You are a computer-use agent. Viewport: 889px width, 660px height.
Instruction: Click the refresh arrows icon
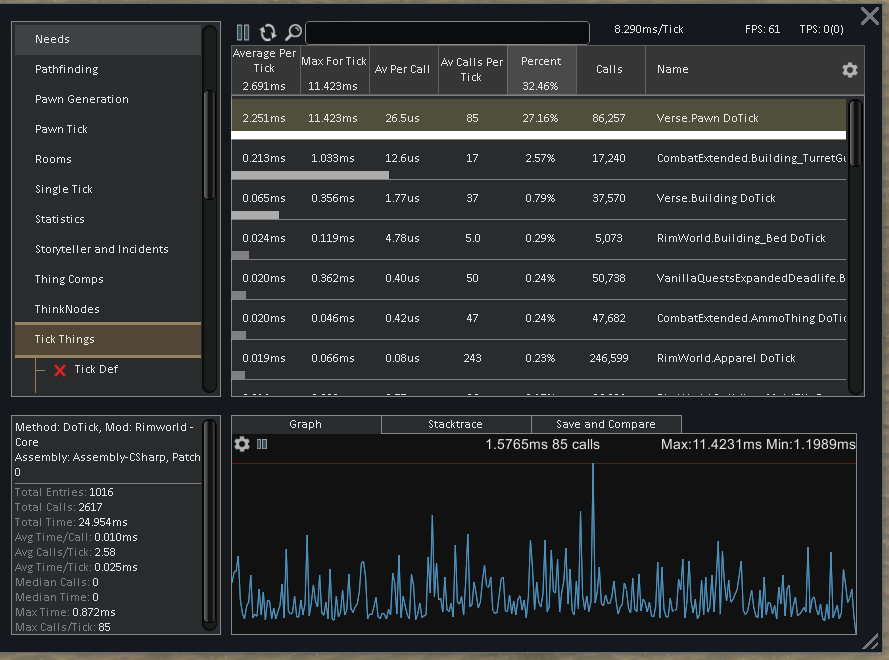click(268, 33)
